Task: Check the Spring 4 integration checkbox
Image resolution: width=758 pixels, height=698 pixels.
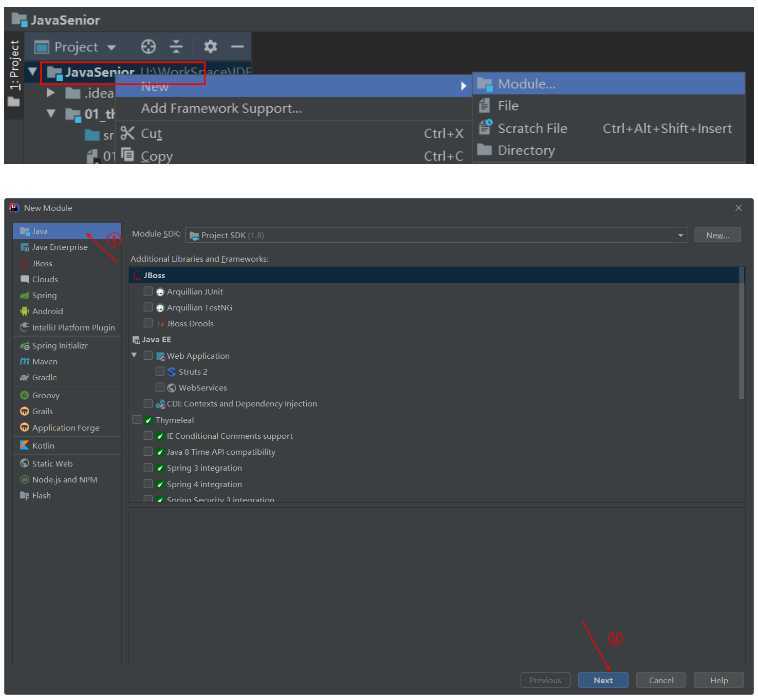Action: pos(148,484)
